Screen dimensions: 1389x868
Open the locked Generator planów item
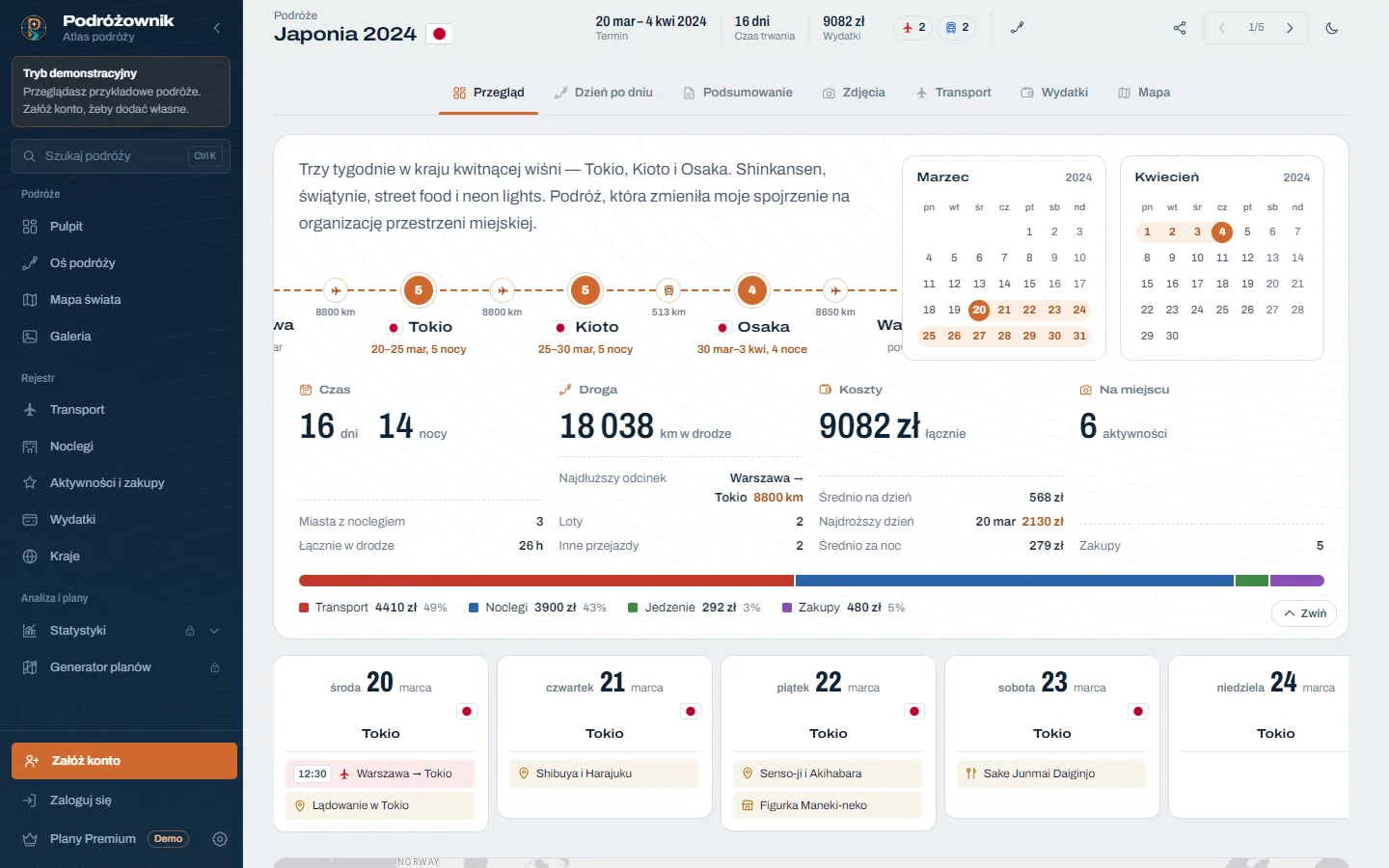coord(121,667)
